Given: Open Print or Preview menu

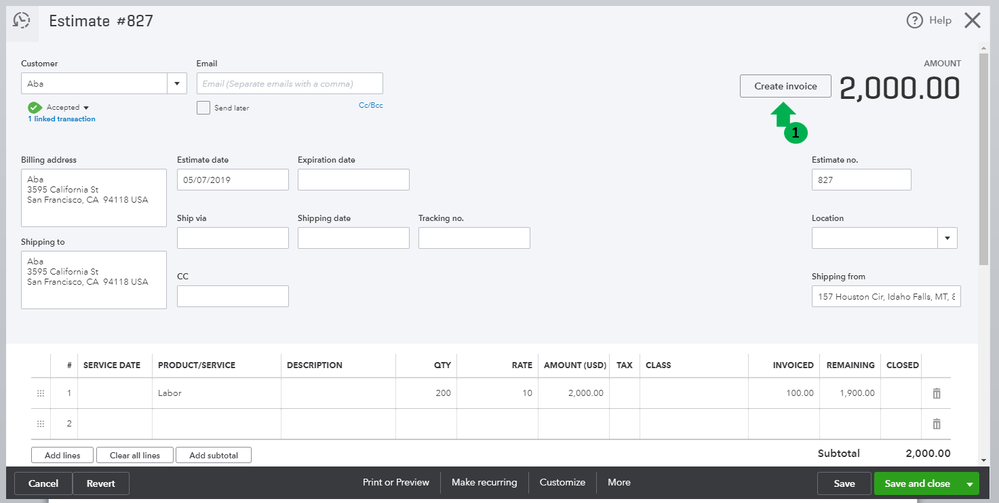Looking at the screenshot, I should (396, 482).
